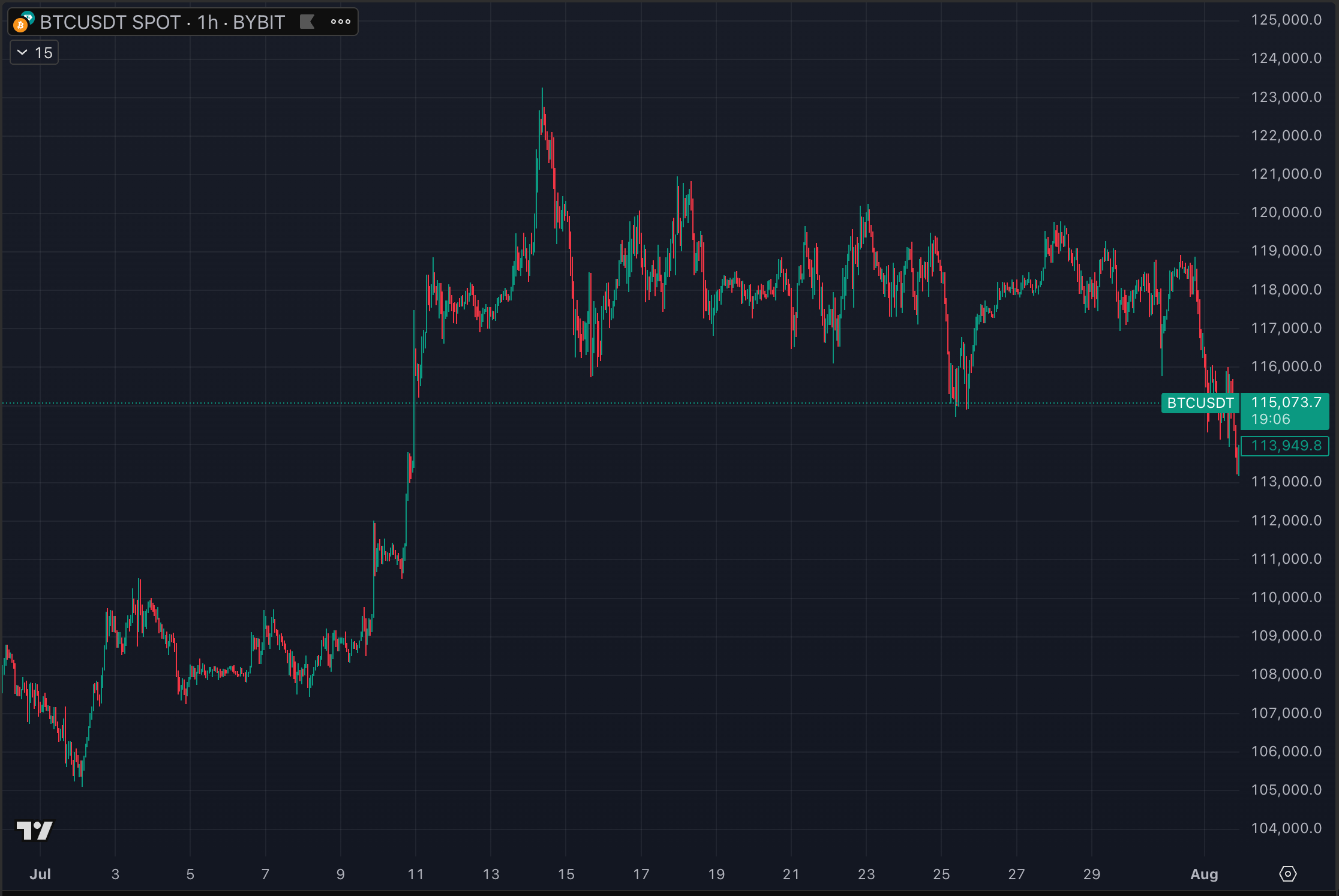
Task: Open chart settings hexagon gear icon
Action: pos(1287,874)
